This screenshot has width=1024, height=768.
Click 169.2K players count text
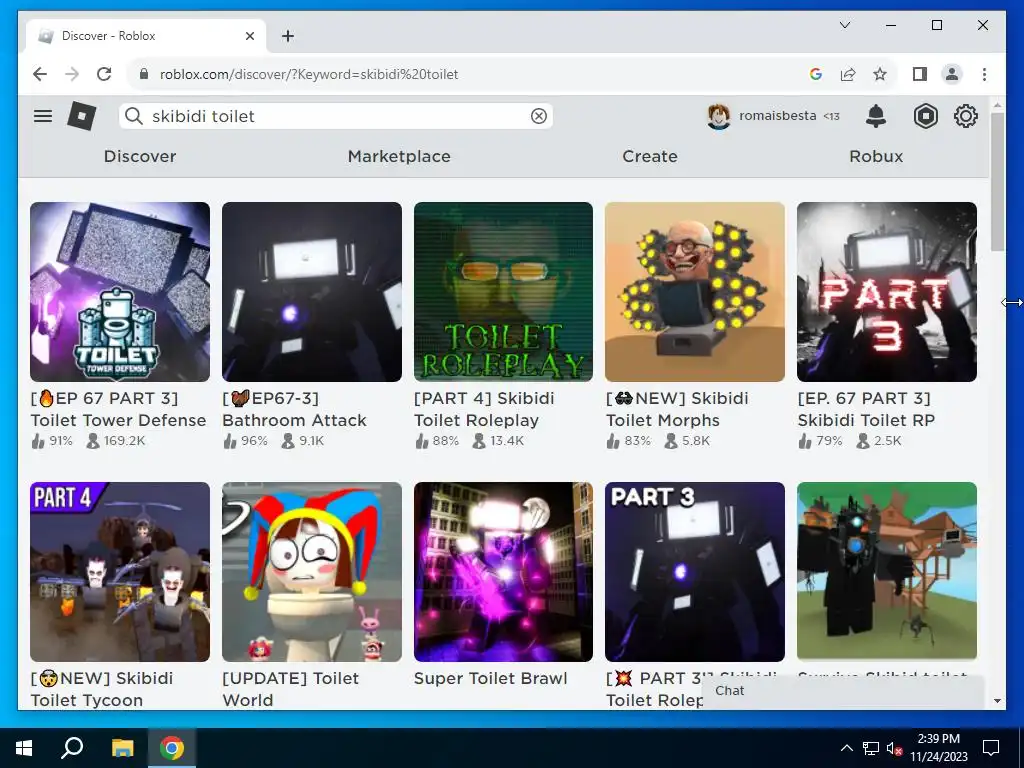pos(124,441)
